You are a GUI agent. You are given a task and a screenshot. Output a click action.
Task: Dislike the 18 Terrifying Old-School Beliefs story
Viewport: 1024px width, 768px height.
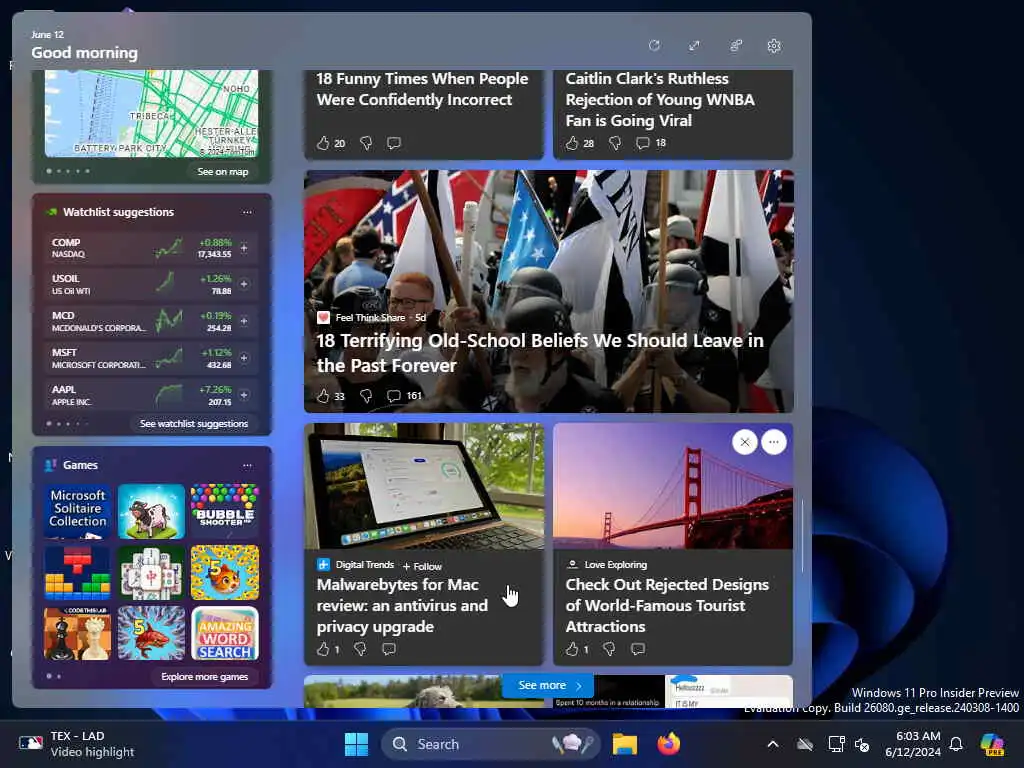pyautogui.click(x=366, y=396)
